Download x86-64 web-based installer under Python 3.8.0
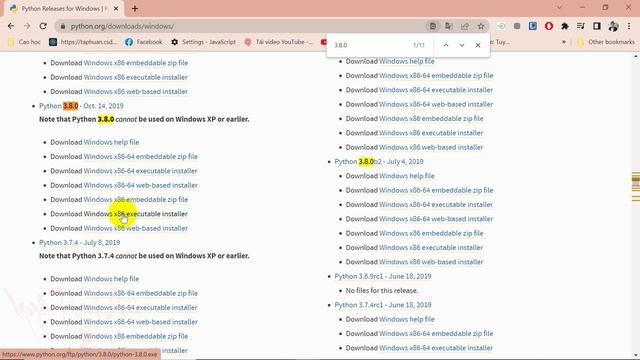 pos(140,185)
